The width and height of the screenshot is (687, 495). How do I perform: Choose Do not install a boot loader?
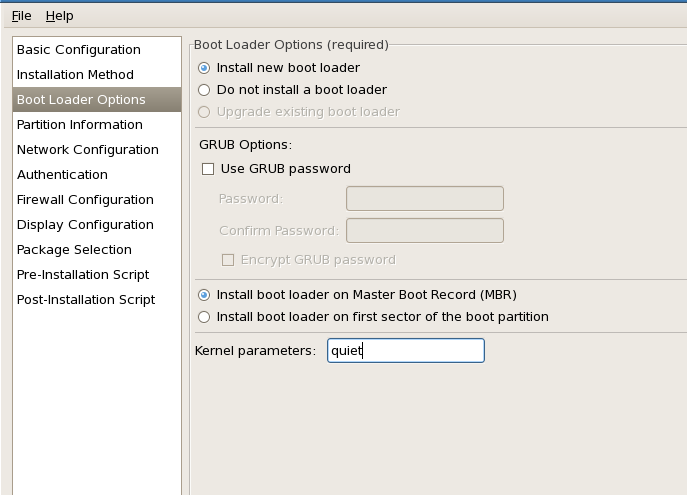pyautogui.click(x=205, y=90)
